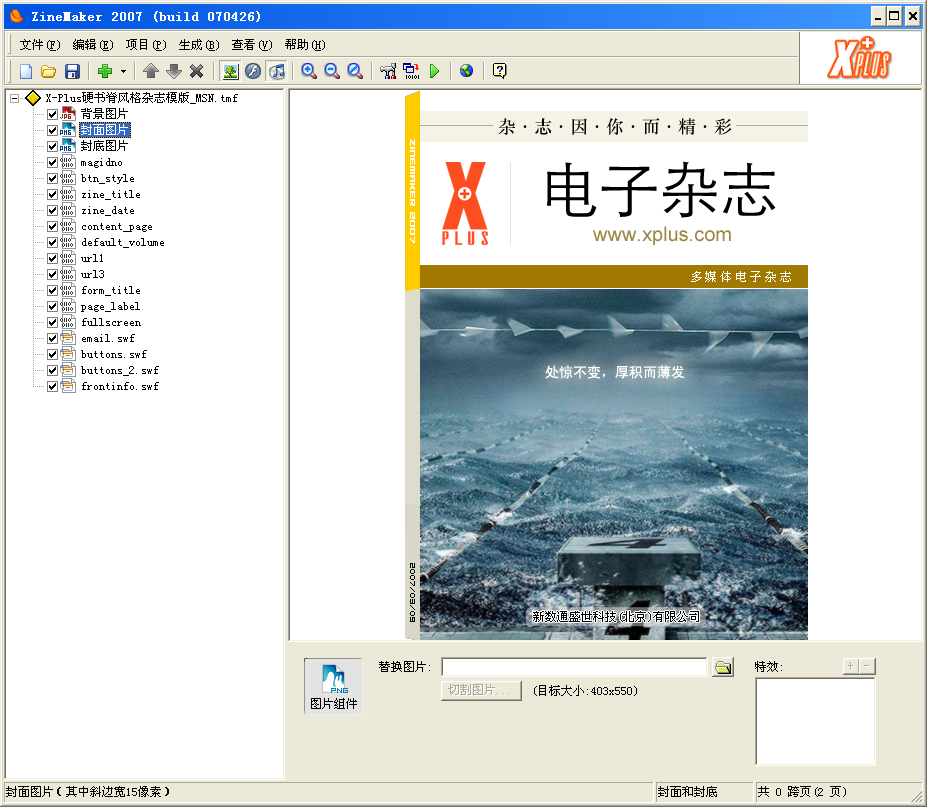Click the XPlus logo in top right
Screen dimensions: 927x807
click(x=859, y=57)
